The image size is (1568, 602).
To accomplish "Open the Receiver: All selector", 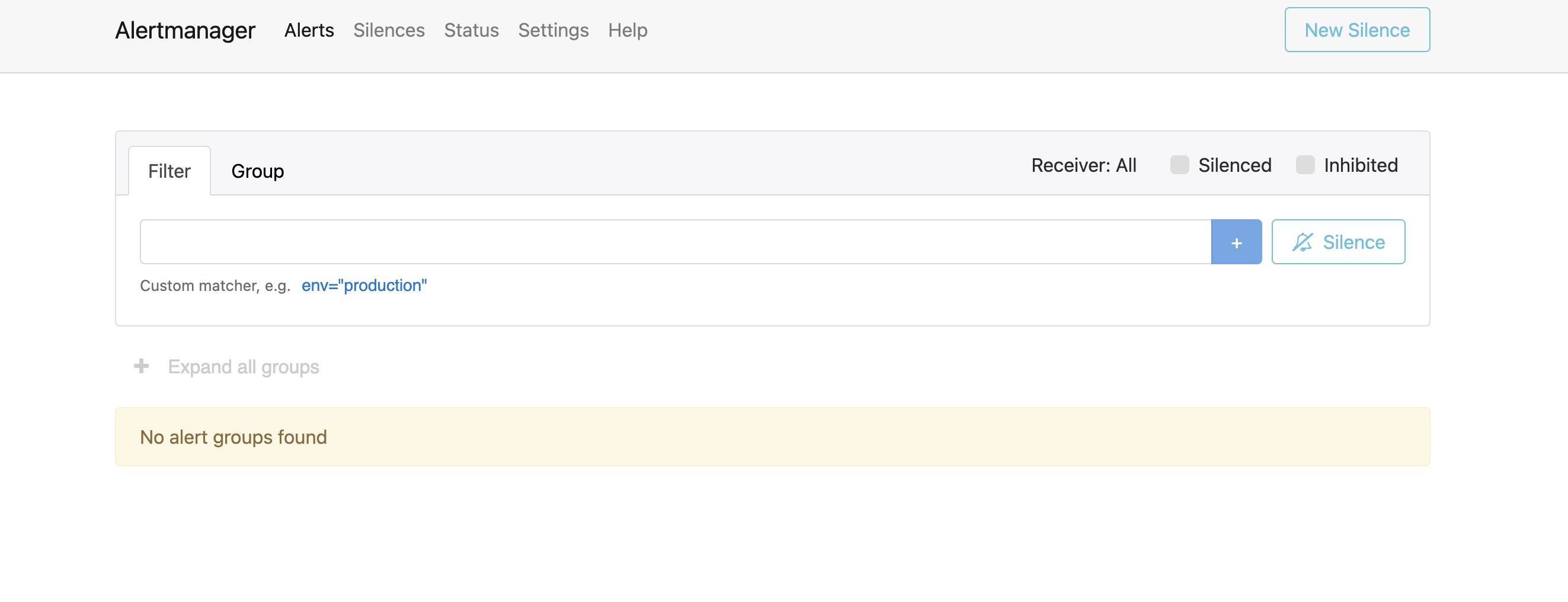I will (x=1083, y=165).
